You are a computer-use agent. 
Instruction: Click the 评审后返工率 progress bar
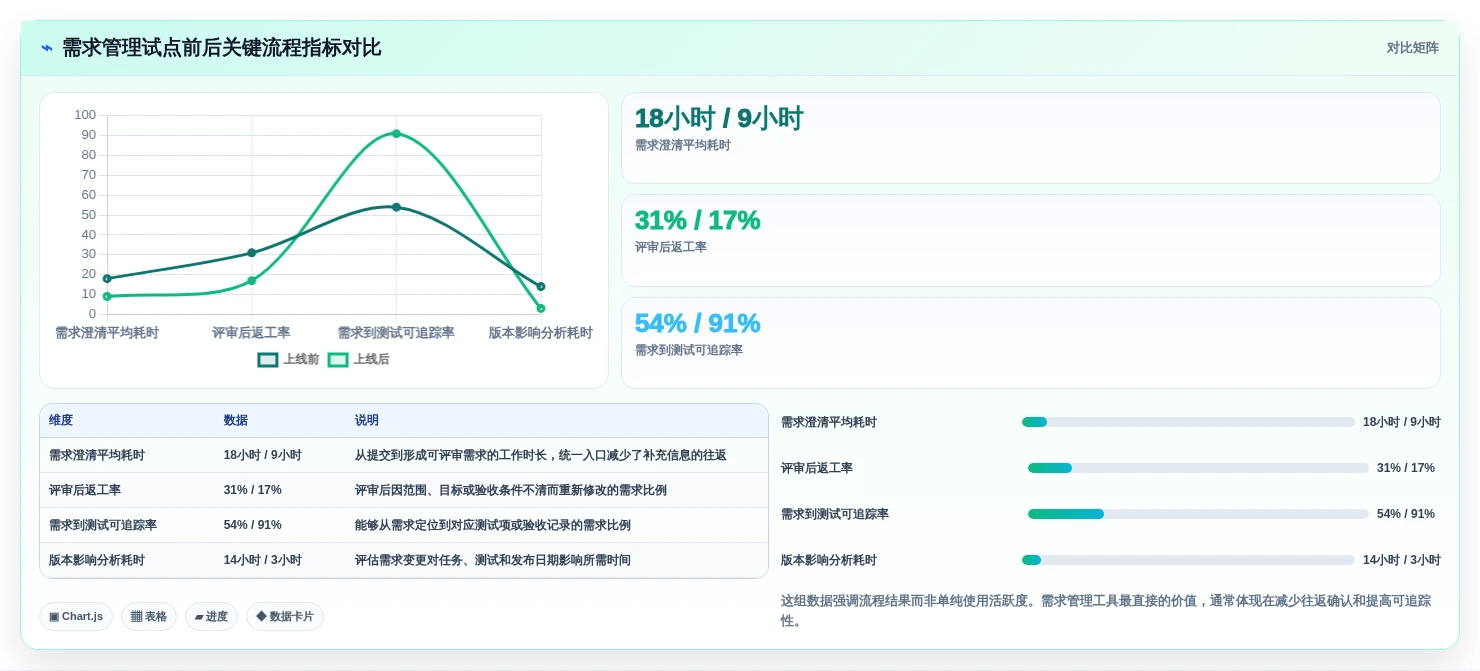[1198, 468]
